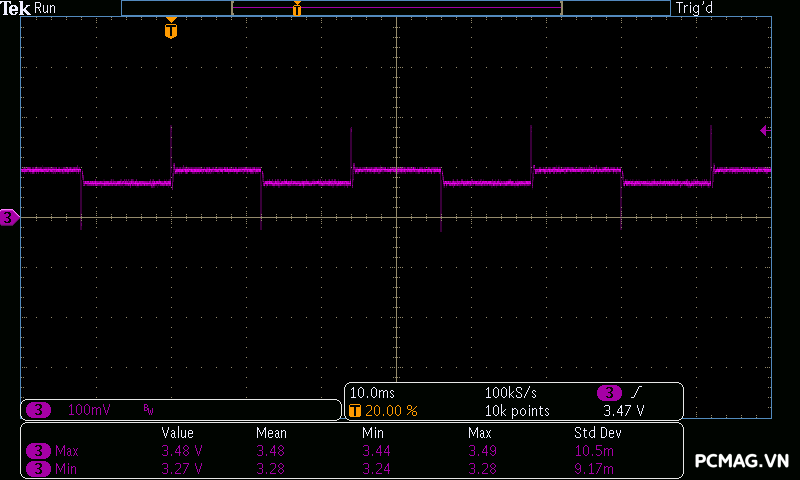800x480 pixels.
Task: Click the 10.0ms horizontal timebase readout
Action: tap(370, 392)
